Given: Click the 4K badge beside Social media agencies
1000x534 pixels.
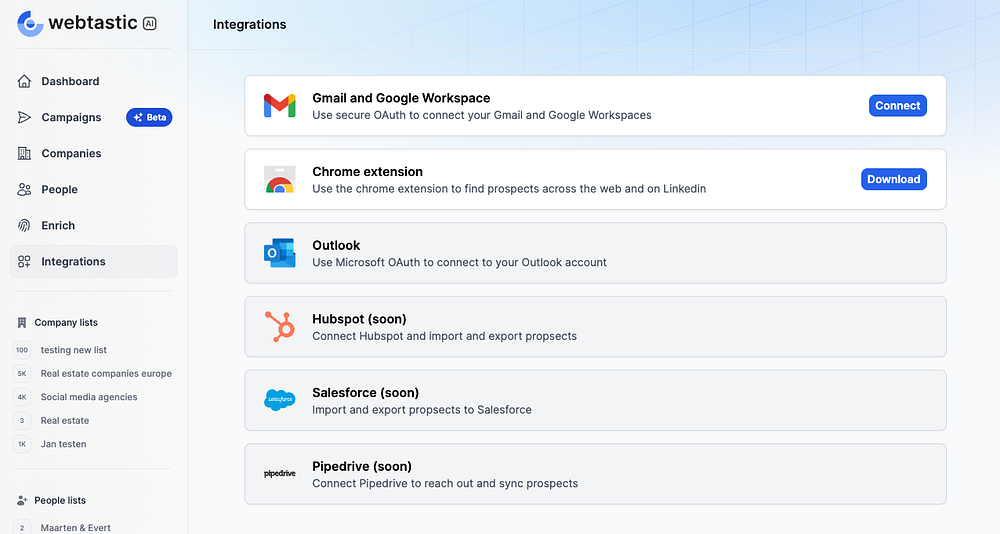Looking at the screenshot, I should pos(22,397).
